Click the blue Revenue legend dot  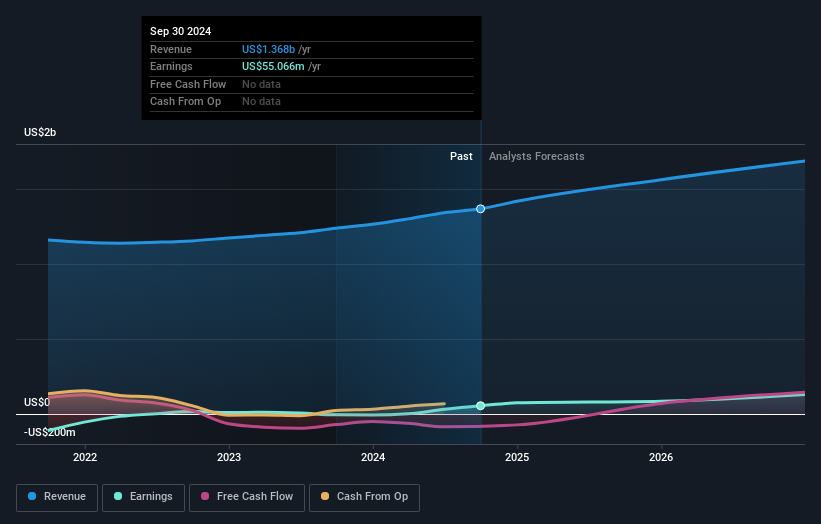32,496
